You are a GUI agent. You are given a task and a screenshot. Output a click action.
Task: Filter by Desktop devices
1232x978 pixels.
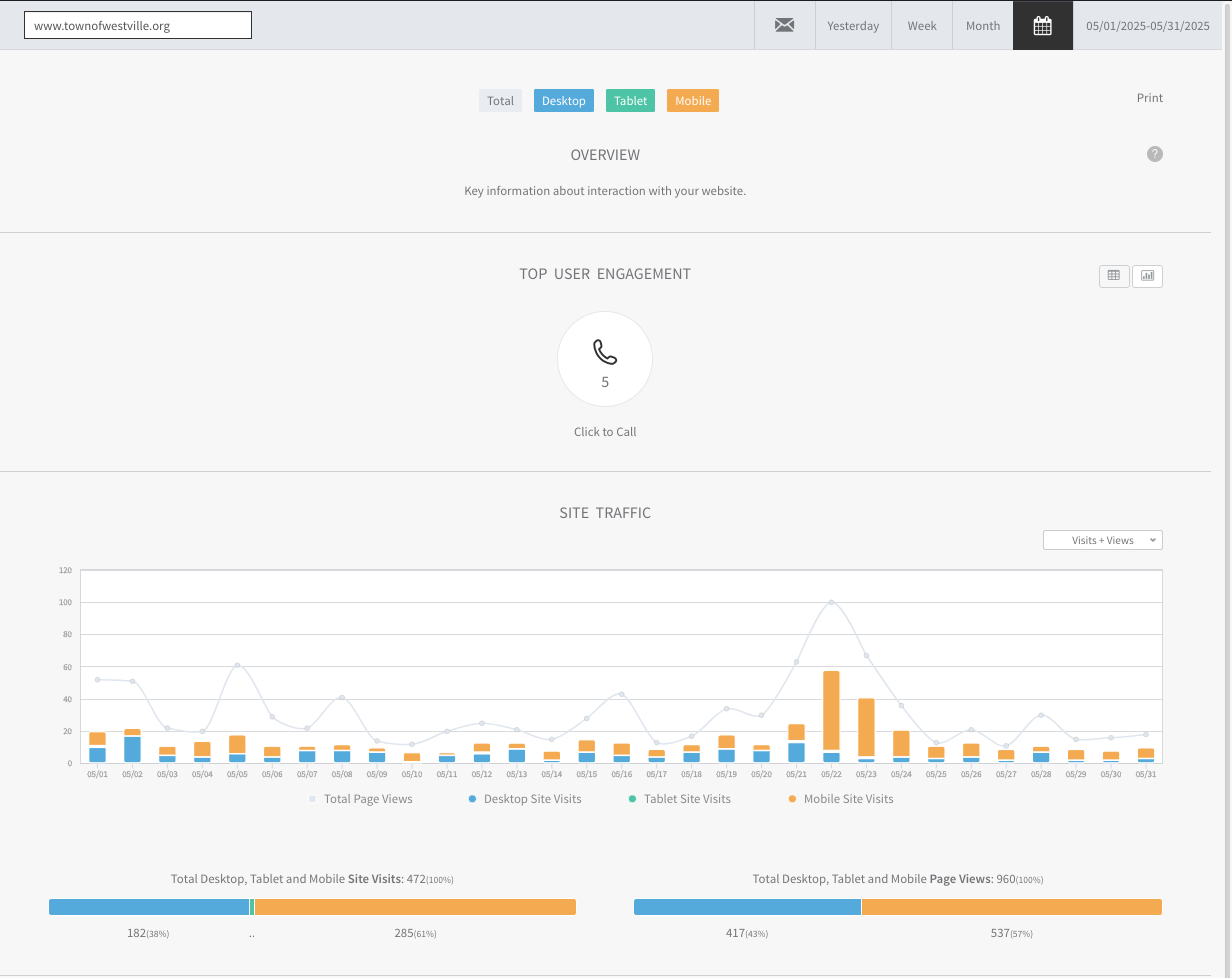(x=564, y=101)
